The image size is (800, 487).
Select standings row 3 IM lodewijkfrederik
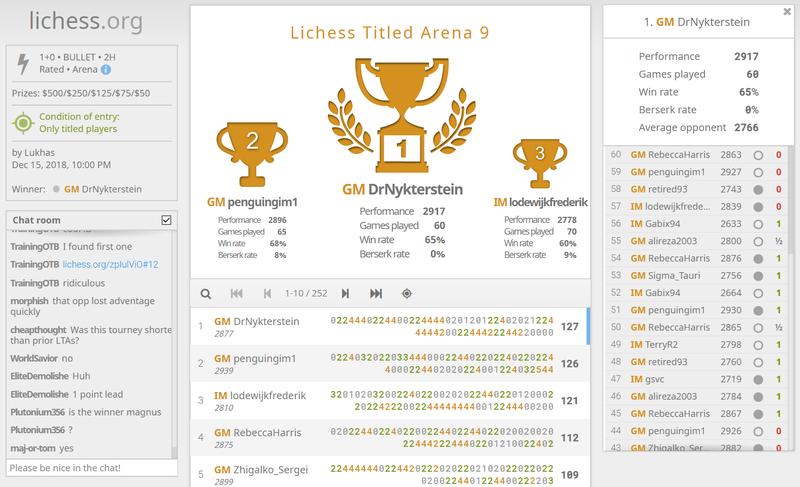(x=390, y=401)
